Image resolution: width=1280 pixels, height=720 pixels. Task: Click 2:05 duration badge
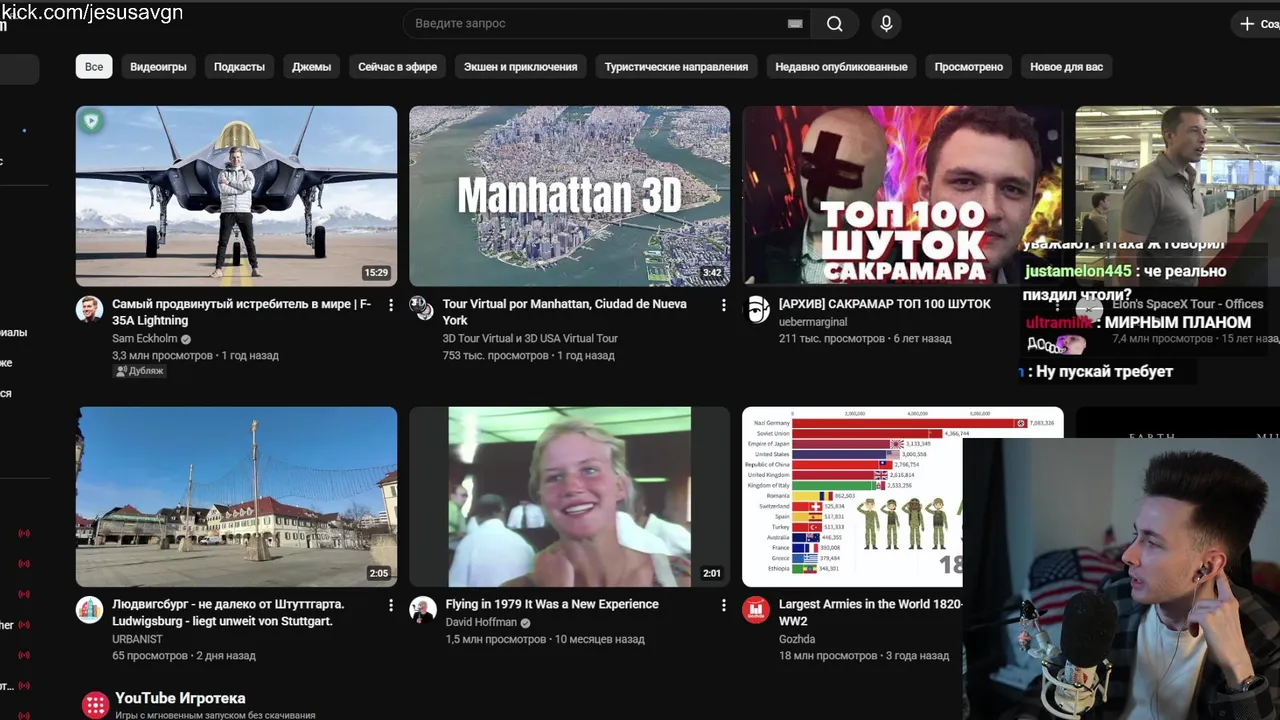click(x=378, y=574)
